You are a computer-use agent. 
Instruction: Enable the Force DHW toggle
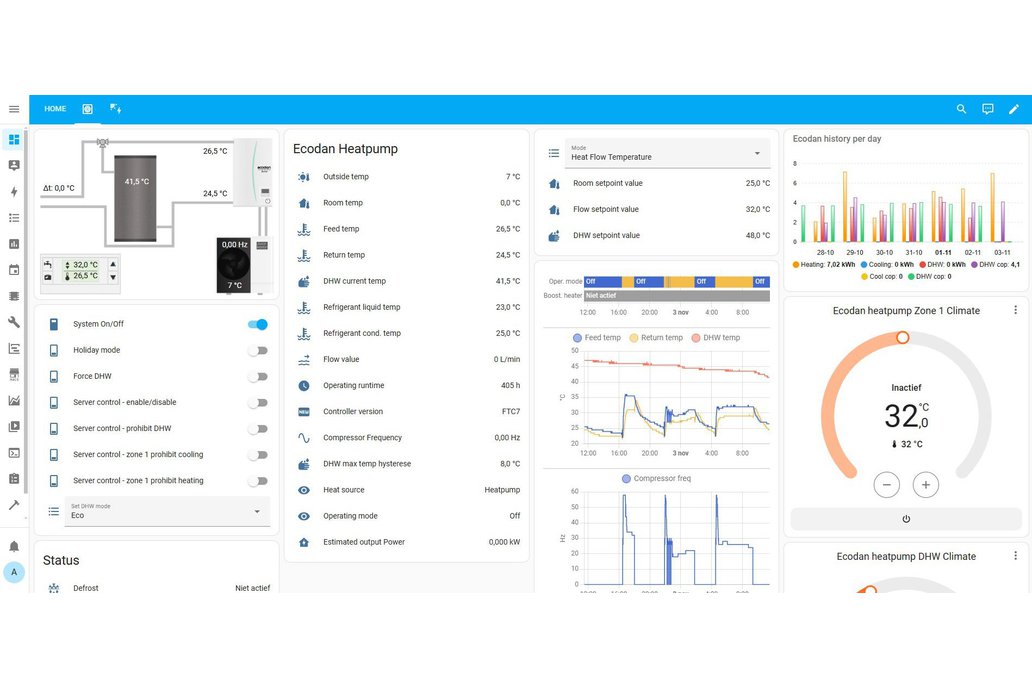257,377
